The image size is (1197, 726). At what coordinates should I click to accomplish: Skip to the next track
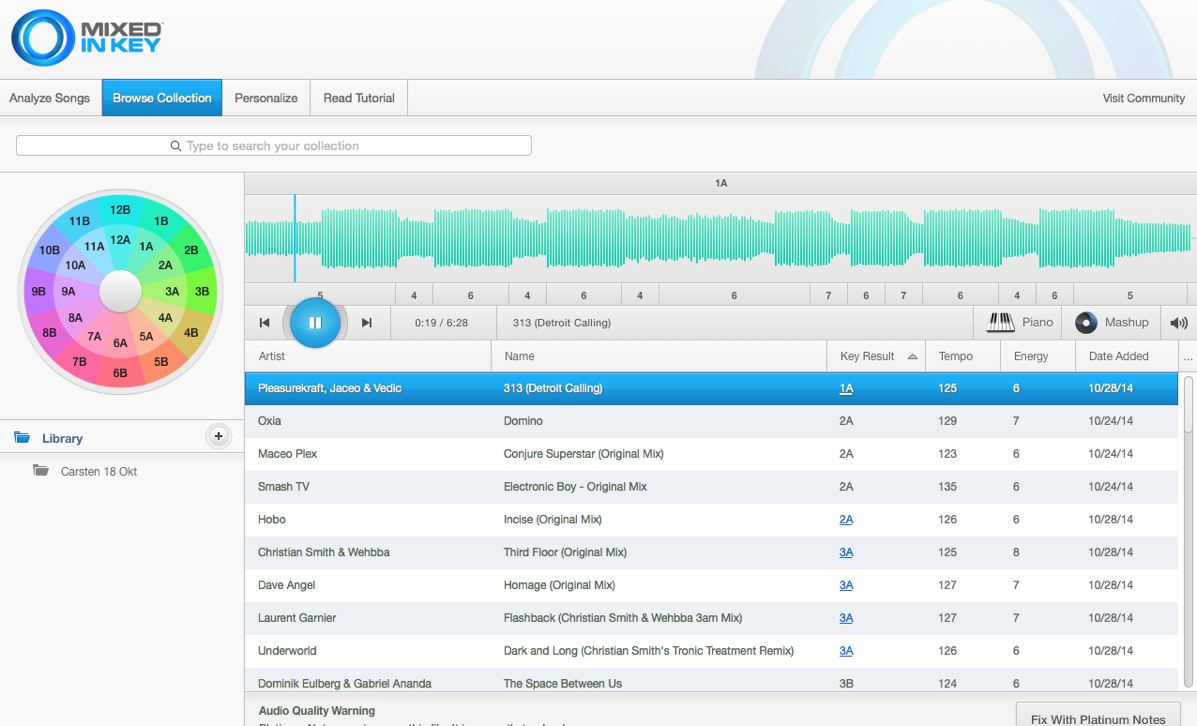coord(366,323)
